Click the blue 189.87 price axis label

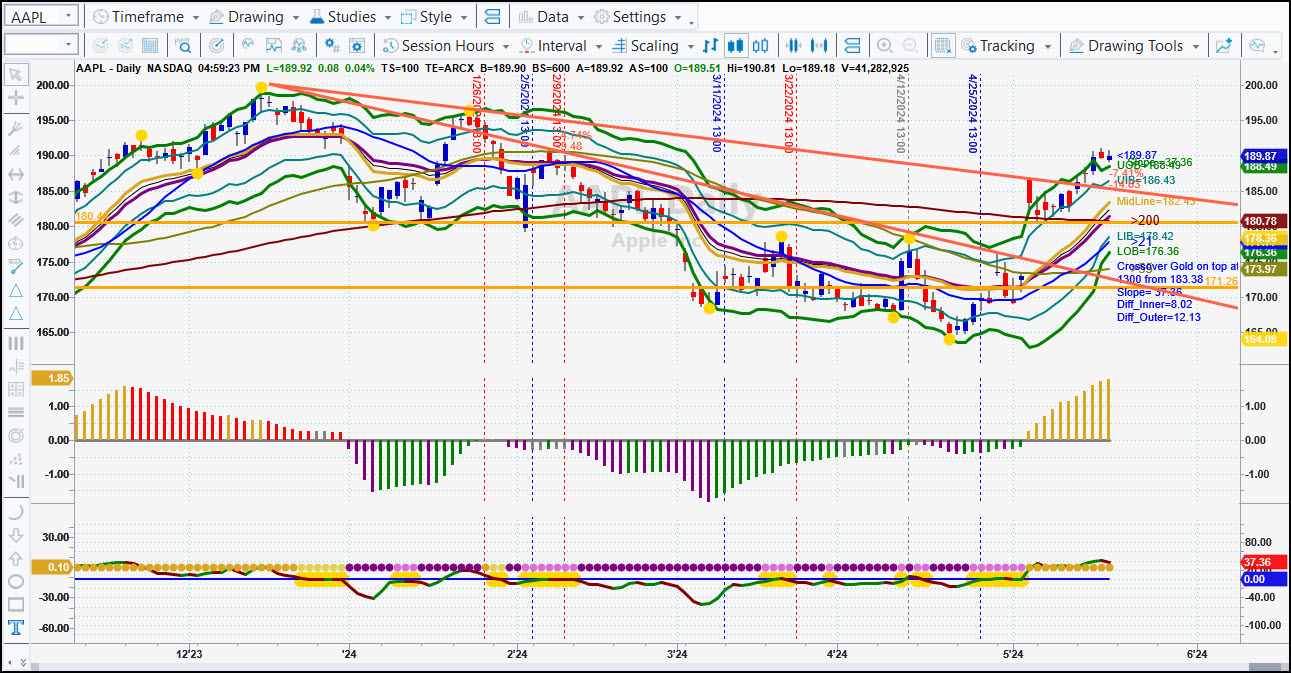(x=1262, y=156)
